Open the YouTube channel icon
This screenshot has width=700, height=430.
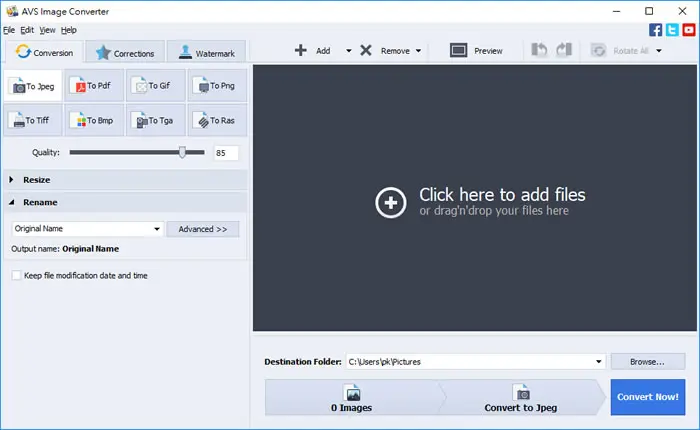(x=689, y=30)
